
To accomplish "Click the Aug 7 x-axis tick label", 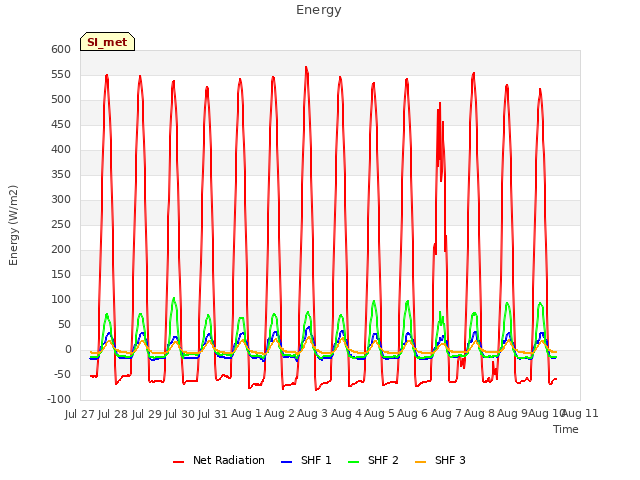I will 446,414.
